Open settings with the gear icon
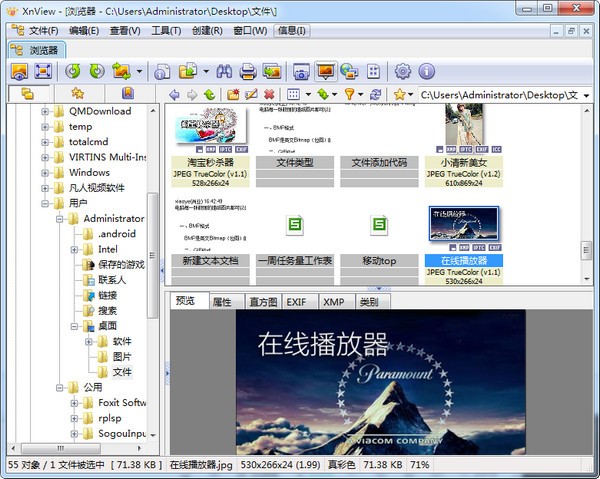Image resolution: width=600 pixels, height=479 pixels. (403, 71)
